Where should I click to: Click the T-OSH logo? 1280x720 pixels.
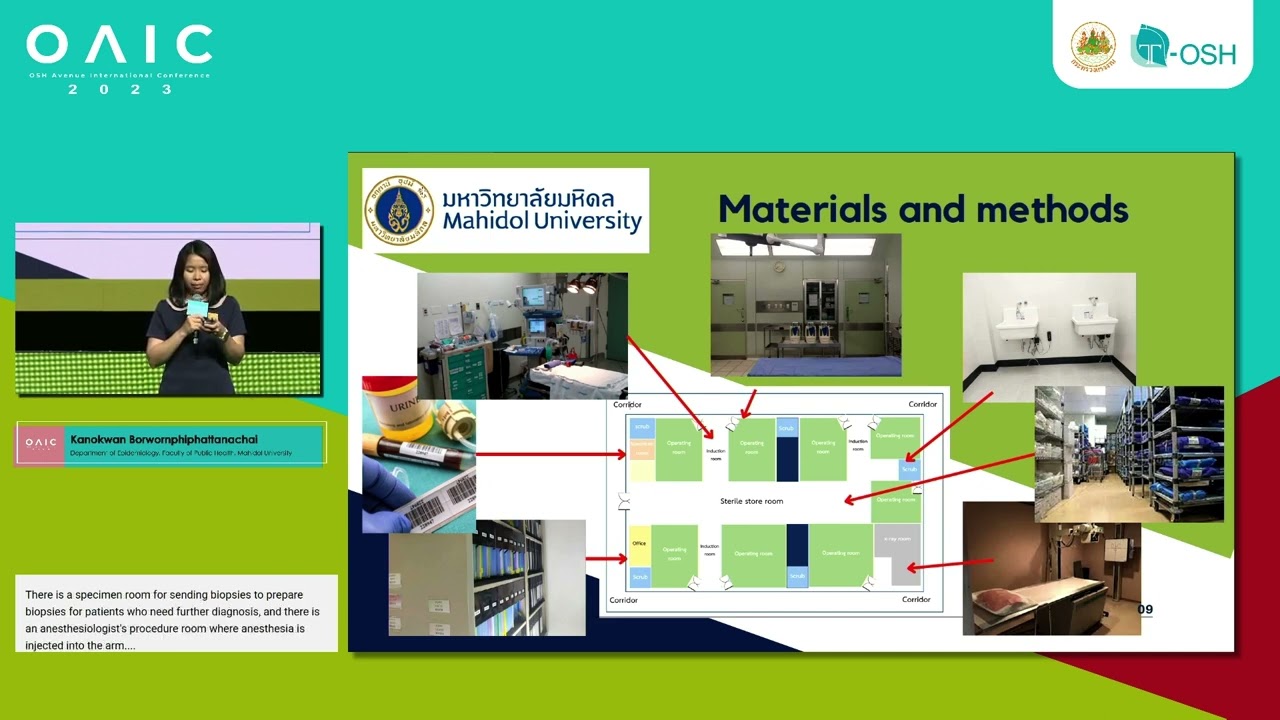pos(1183,48)
